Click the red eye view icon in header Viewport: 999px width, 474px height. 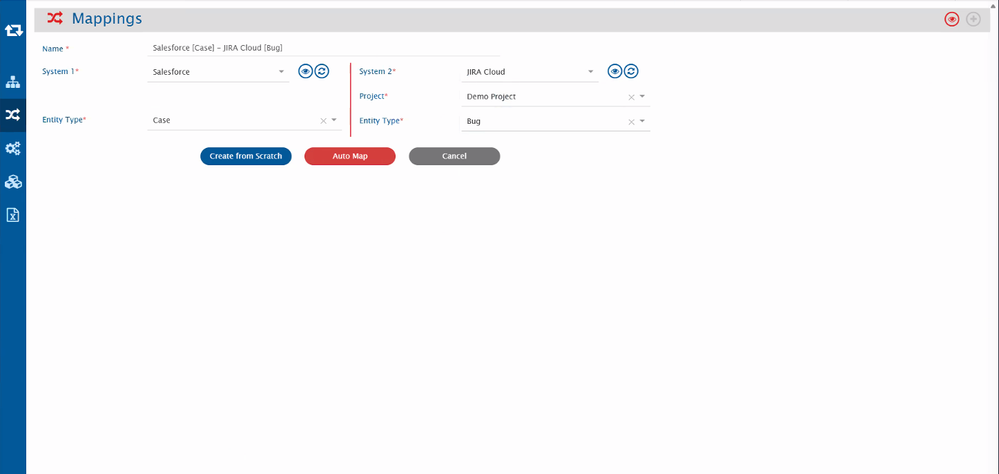[x=952, y=20]
